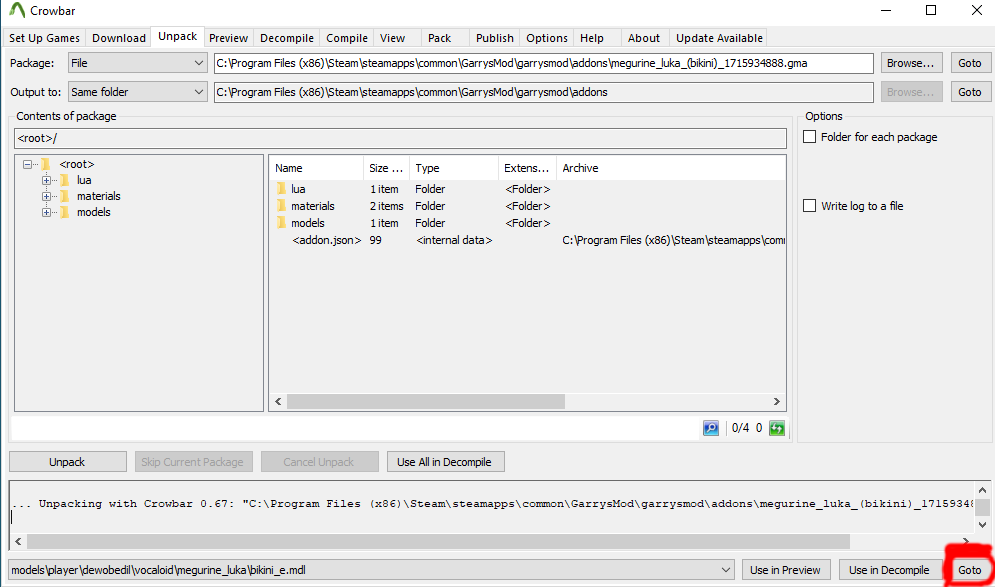Toggle Write log to a file checkbox
This screenshot has width=995, height=587.
coord(810,206)
